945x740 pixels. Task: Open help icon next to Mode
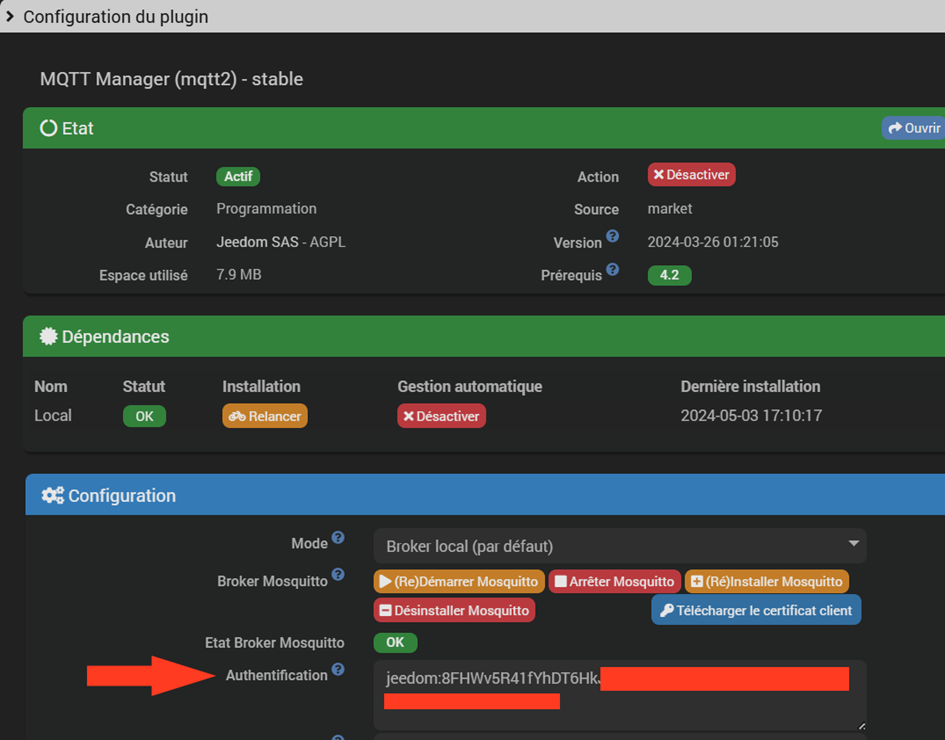338,538
